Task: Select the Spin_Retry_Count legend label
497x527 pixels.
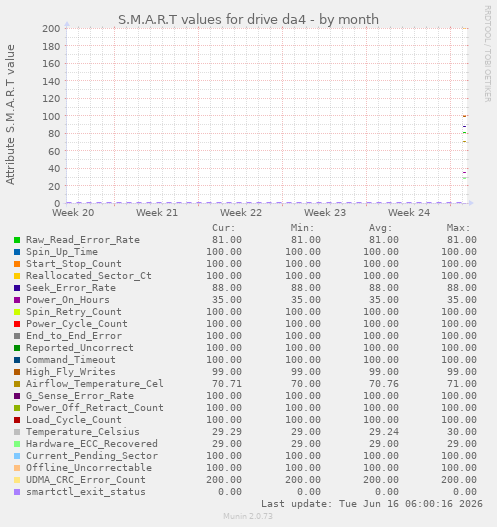Action: [x=74, y=312]
